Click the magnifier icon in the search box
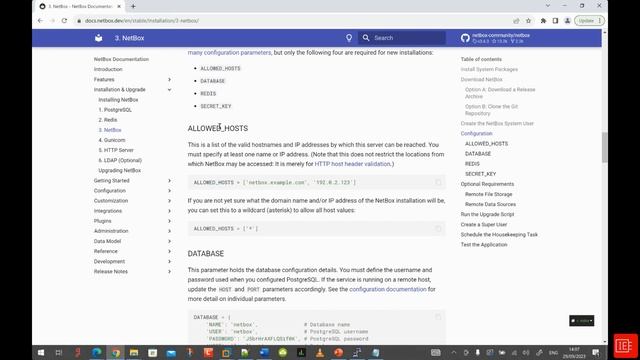Image resolution: width=640 pixels, height=360 pixels. tap(366, 38)
